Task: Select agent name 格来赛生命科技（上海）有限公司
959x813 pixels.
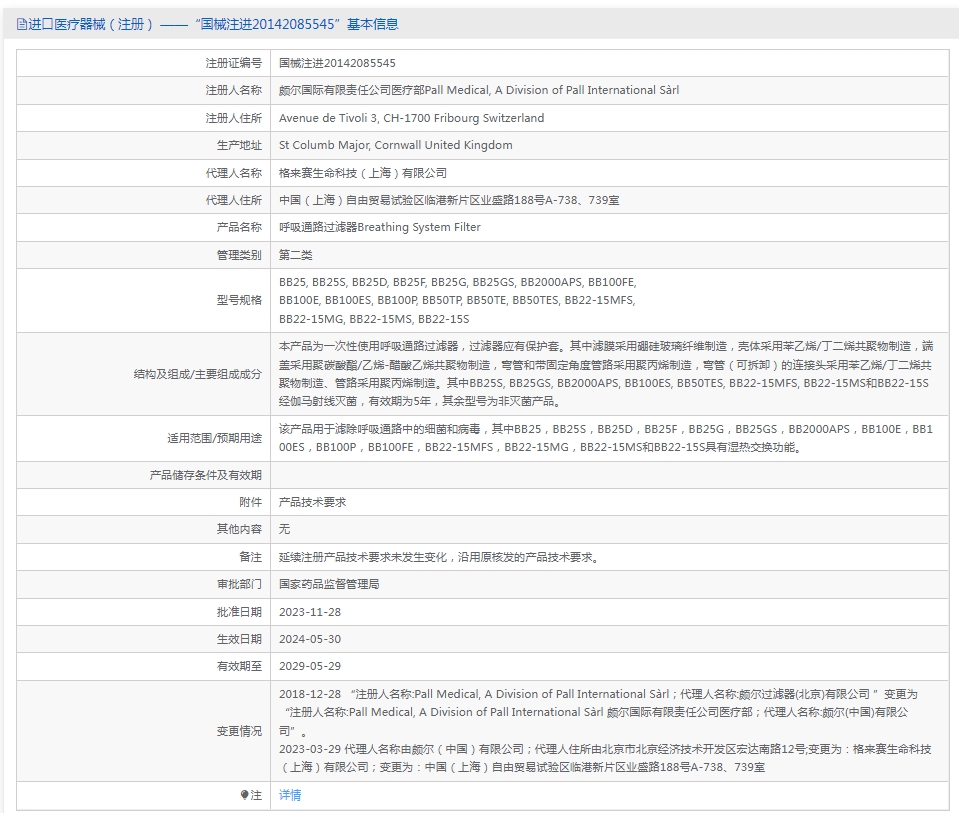Action: (363, 173)
